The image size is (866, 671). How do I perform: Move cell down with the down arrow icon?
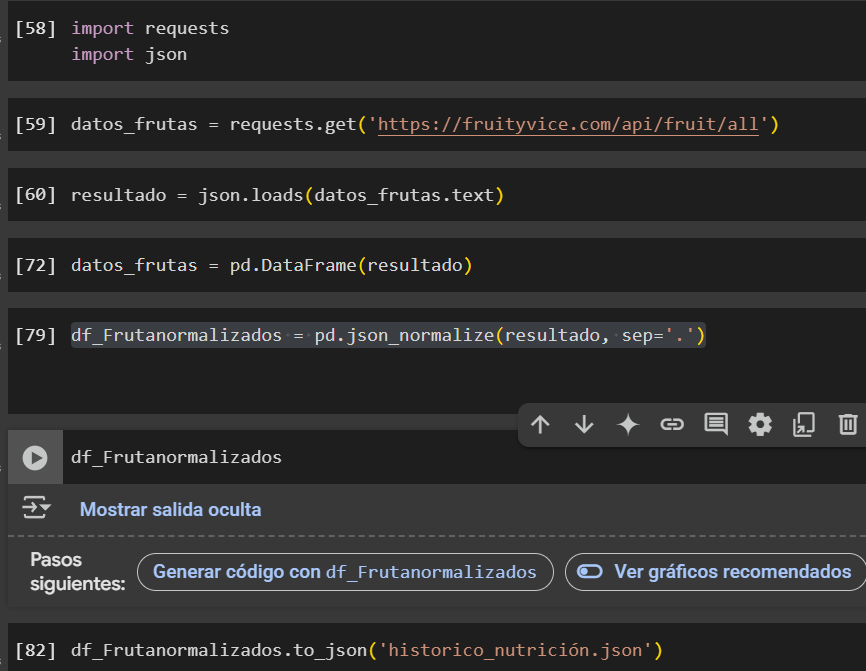tap(584, 425)
